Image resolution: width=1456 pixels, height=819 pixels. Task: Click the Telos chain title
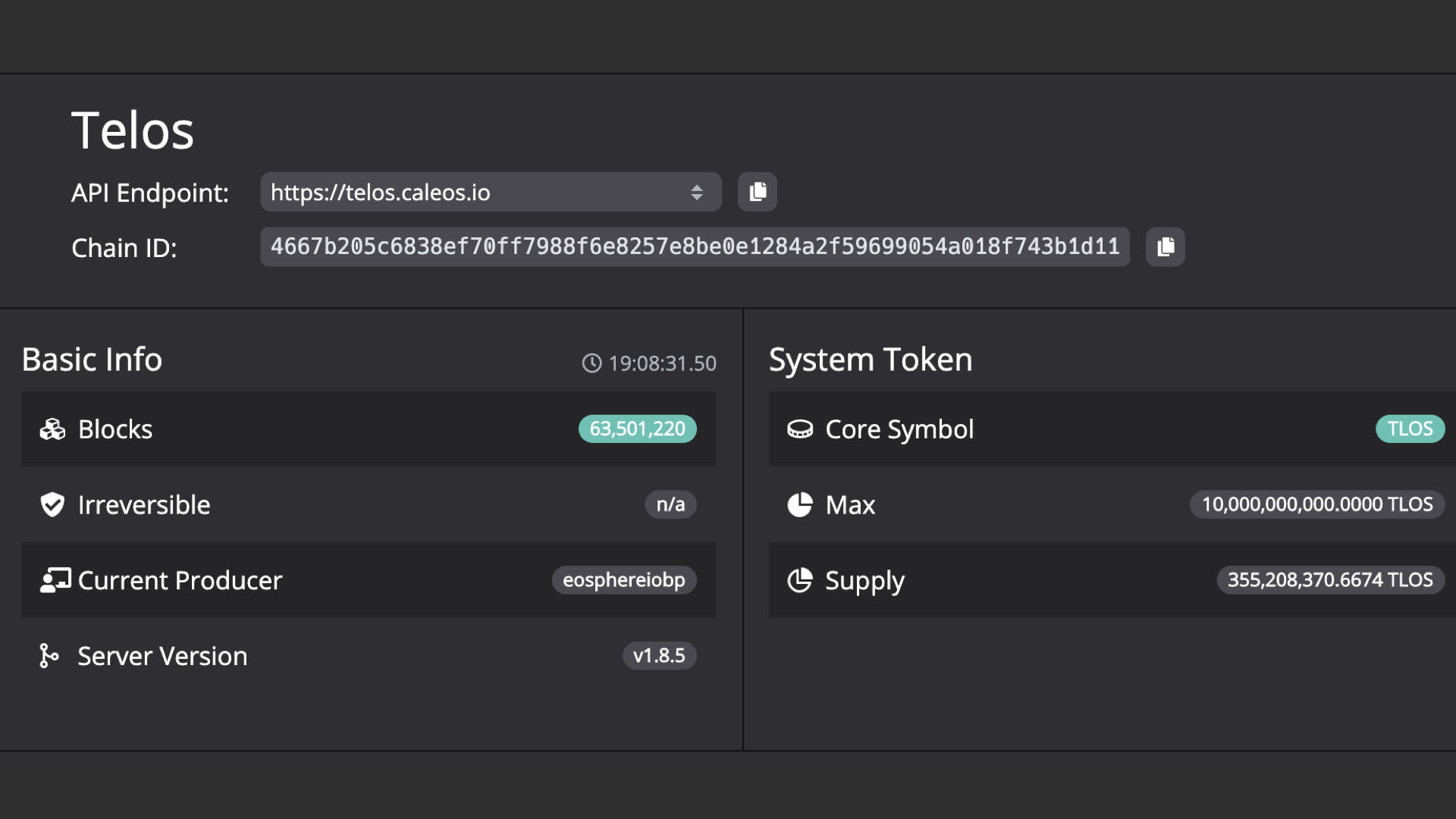tap(133, 130)
